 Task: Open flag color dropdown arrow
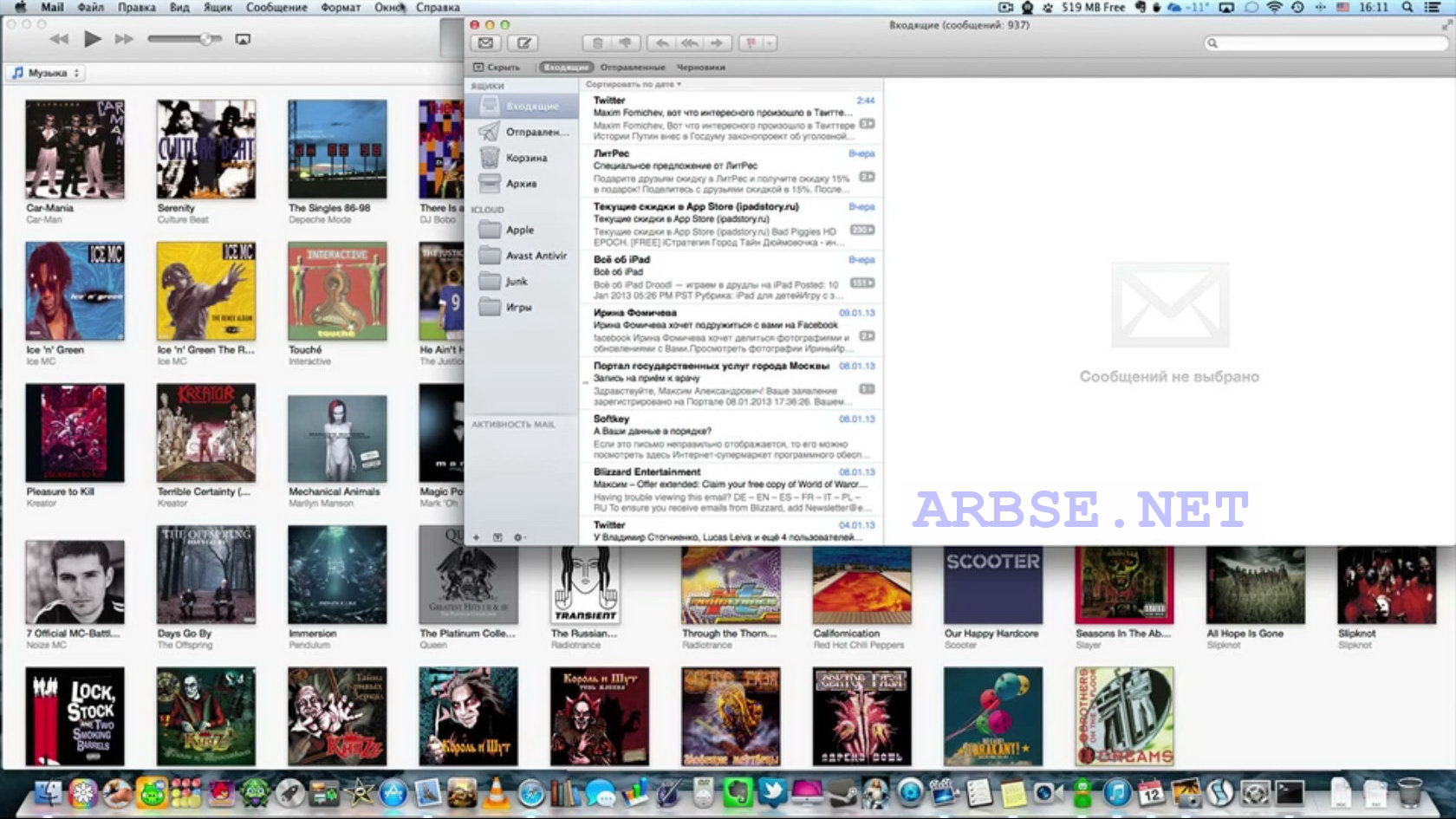tap(770, 42)
